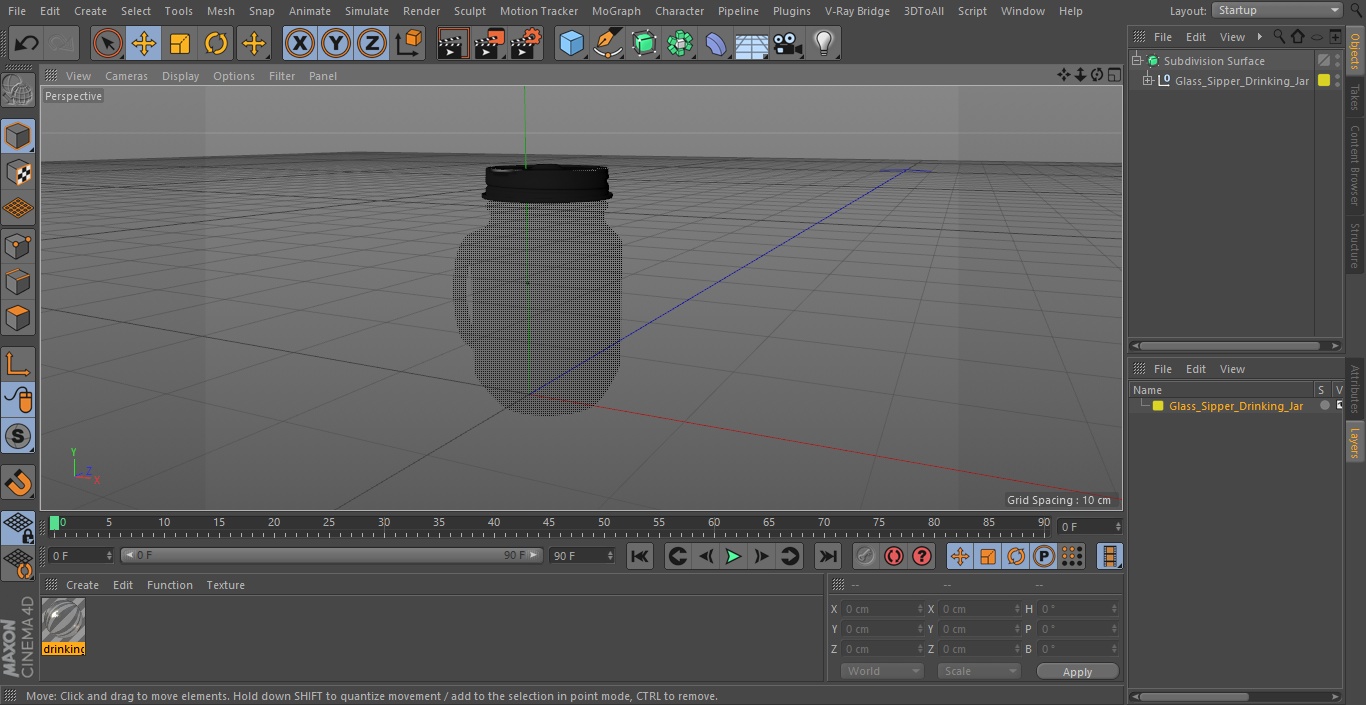Image resolution: width=1366 pixels, height=705 pixels.
Task: Open Material manager Create menu
Action: [x=82, y=585]
